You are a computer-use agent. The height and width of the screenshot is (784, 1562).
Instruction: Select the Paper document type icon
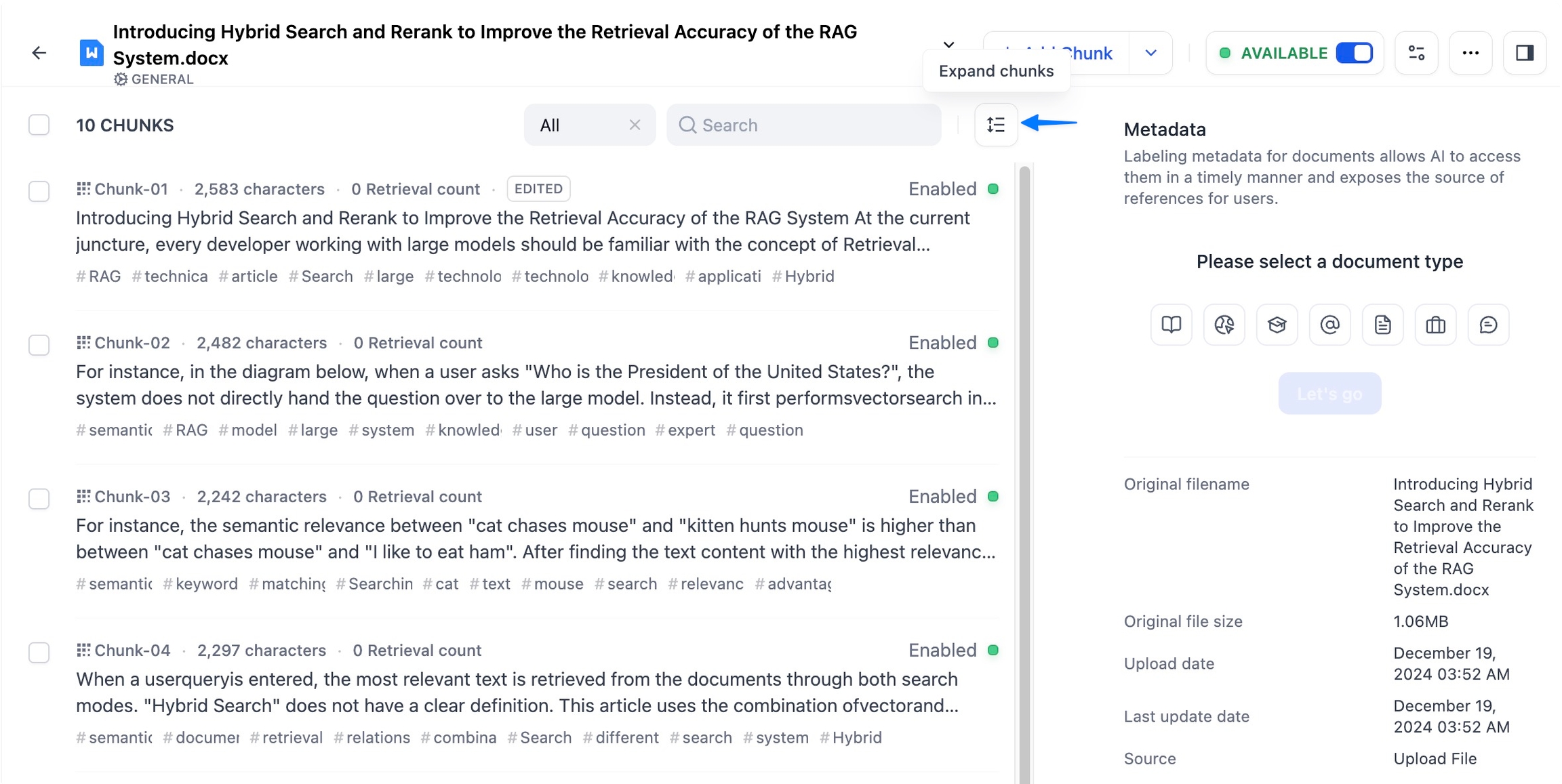(1277, 325)
